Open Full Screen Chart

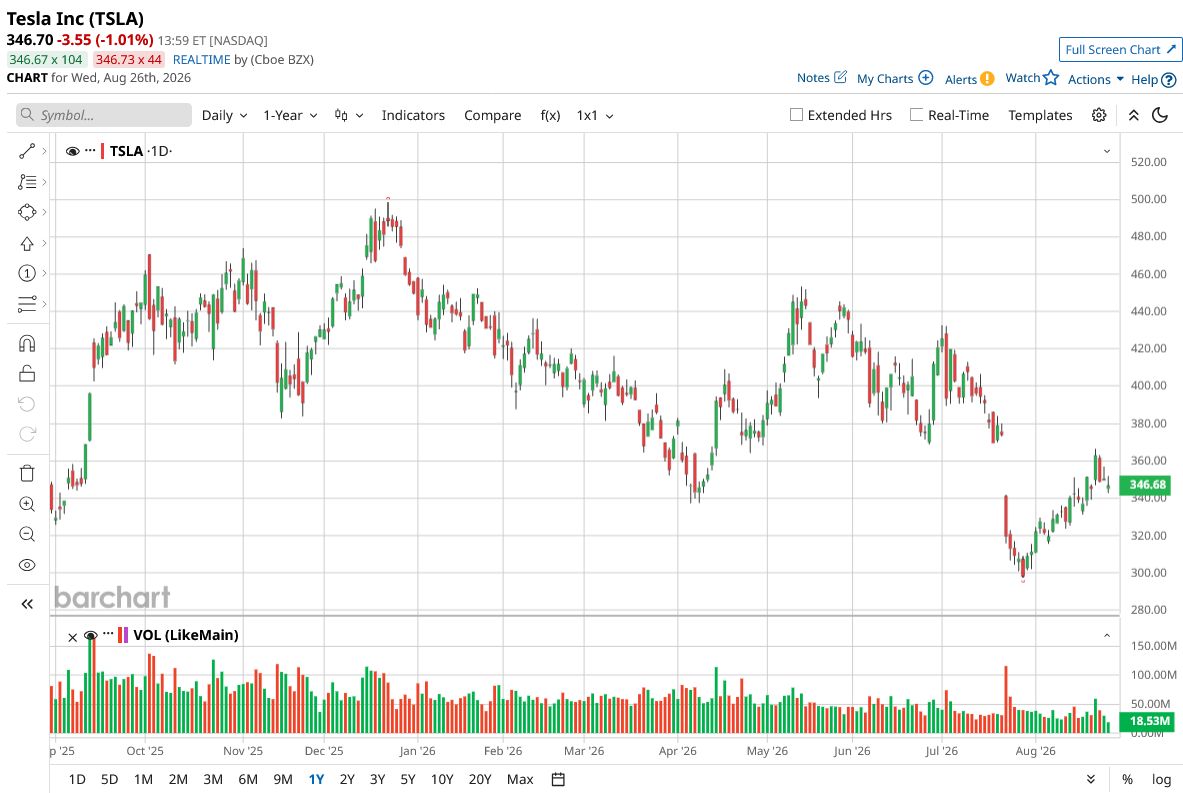click(x=1120, y=50)
